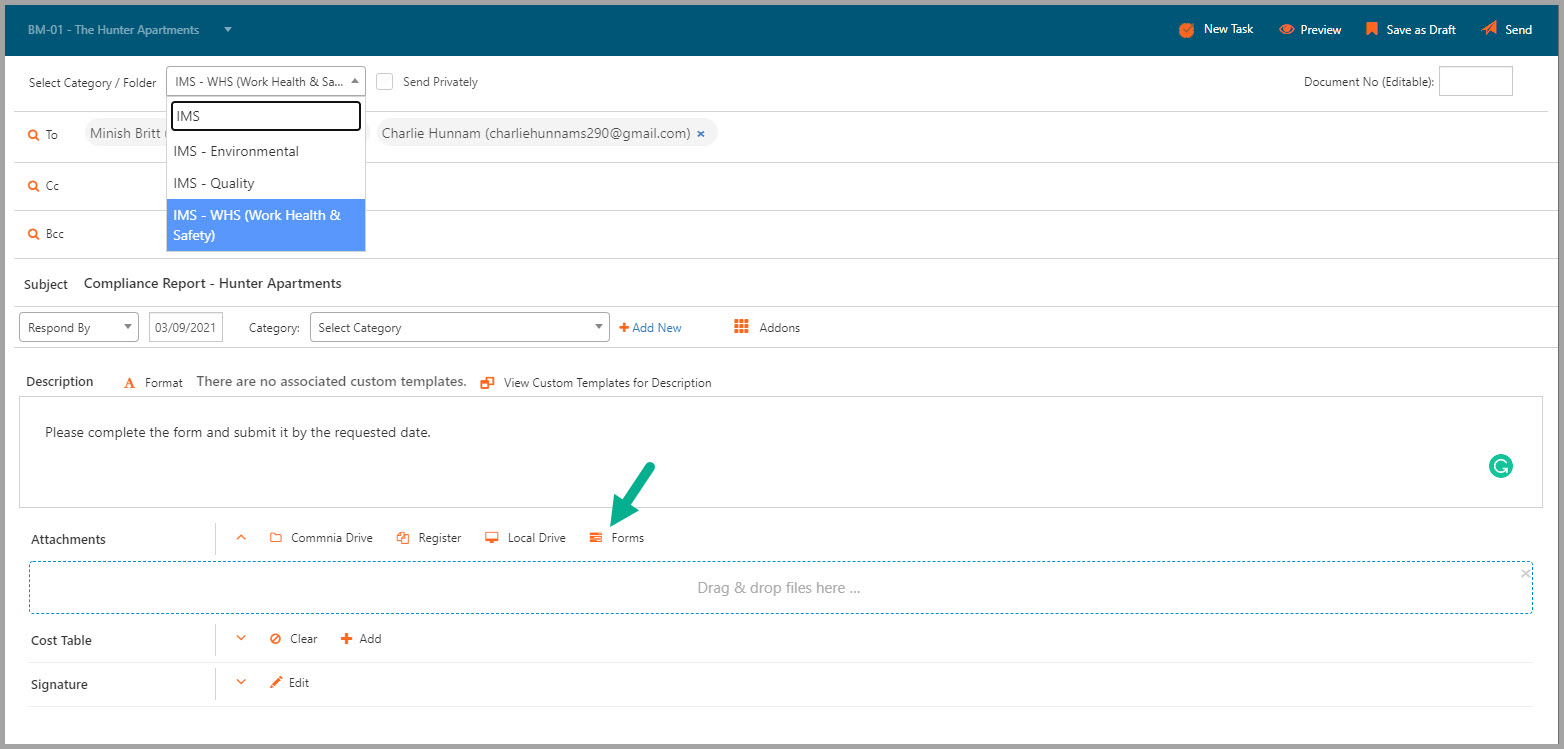The height and width of the screenshot is (749, 1564).
Task: Select IMS - Environmental option
Action: (266, 151)
